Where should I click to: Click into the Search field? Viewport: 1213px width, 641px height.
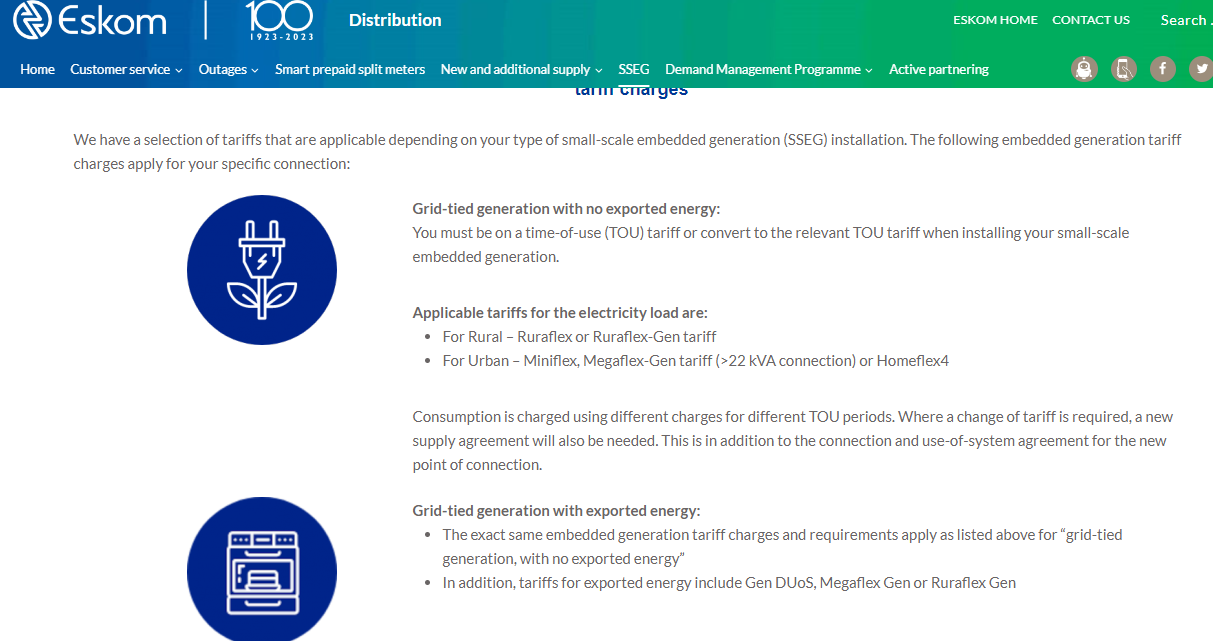pyautogui.click(x=1186, y=20)
